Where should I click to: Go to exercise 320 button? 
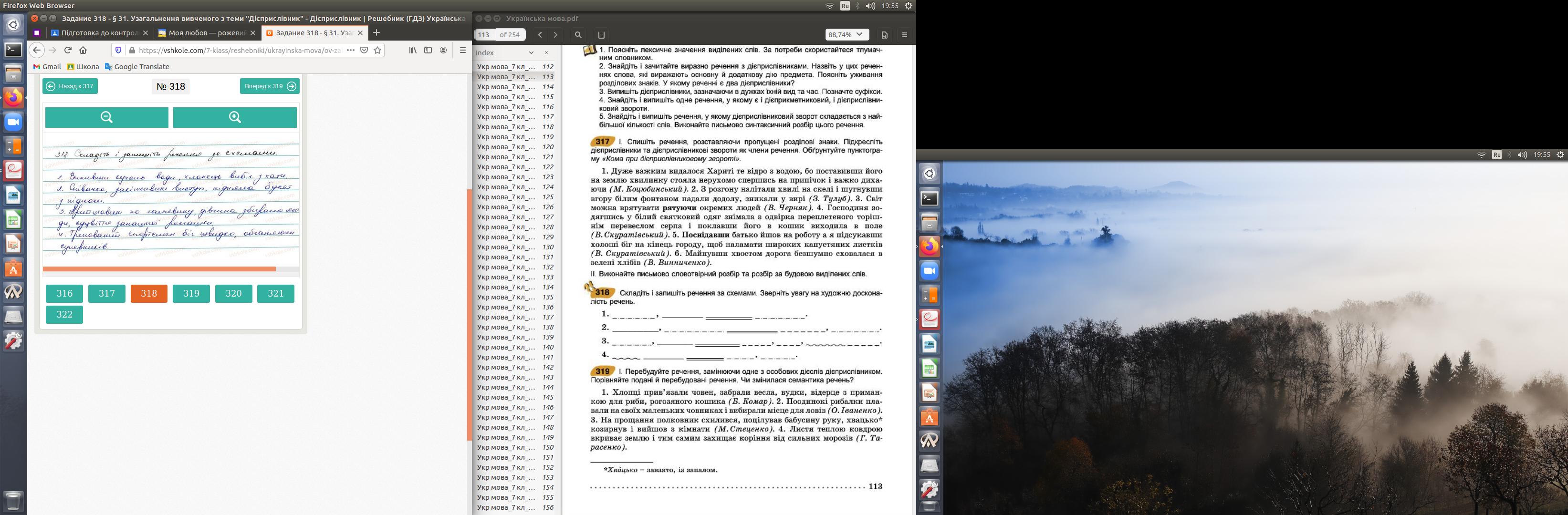pos(234,294)
